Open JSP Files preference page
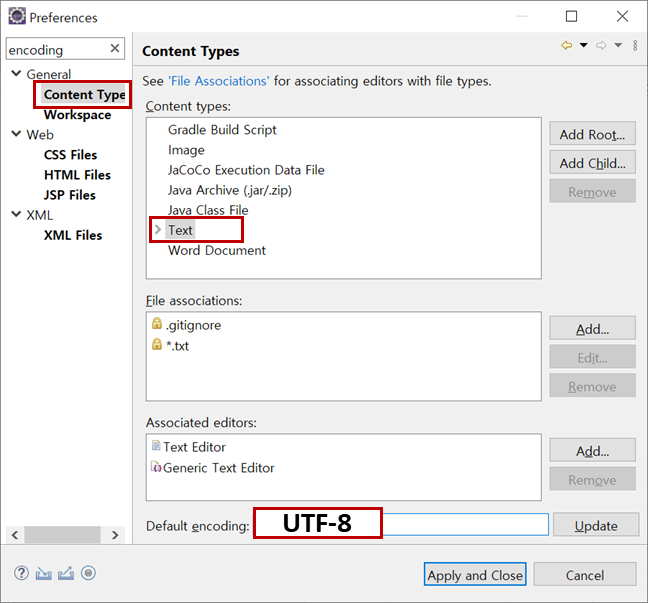The height and width of the screenshot is (603, 648). (x=69, y=195)
